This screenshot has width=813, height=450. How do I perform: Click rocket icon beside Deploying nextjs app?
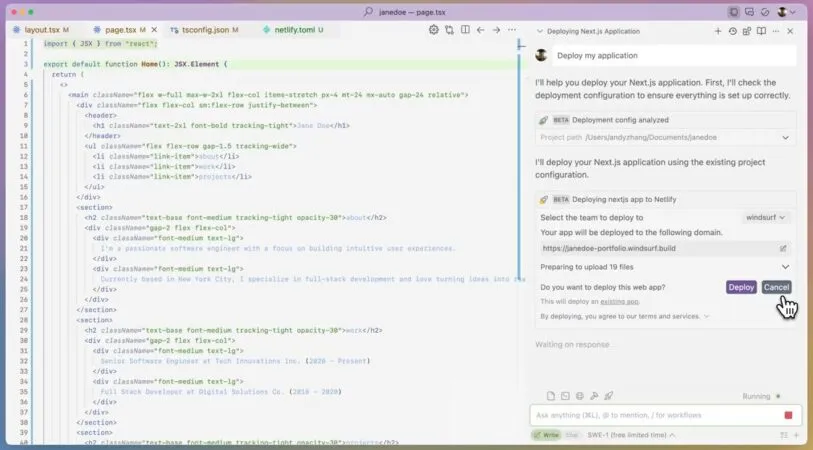(543, 200)
